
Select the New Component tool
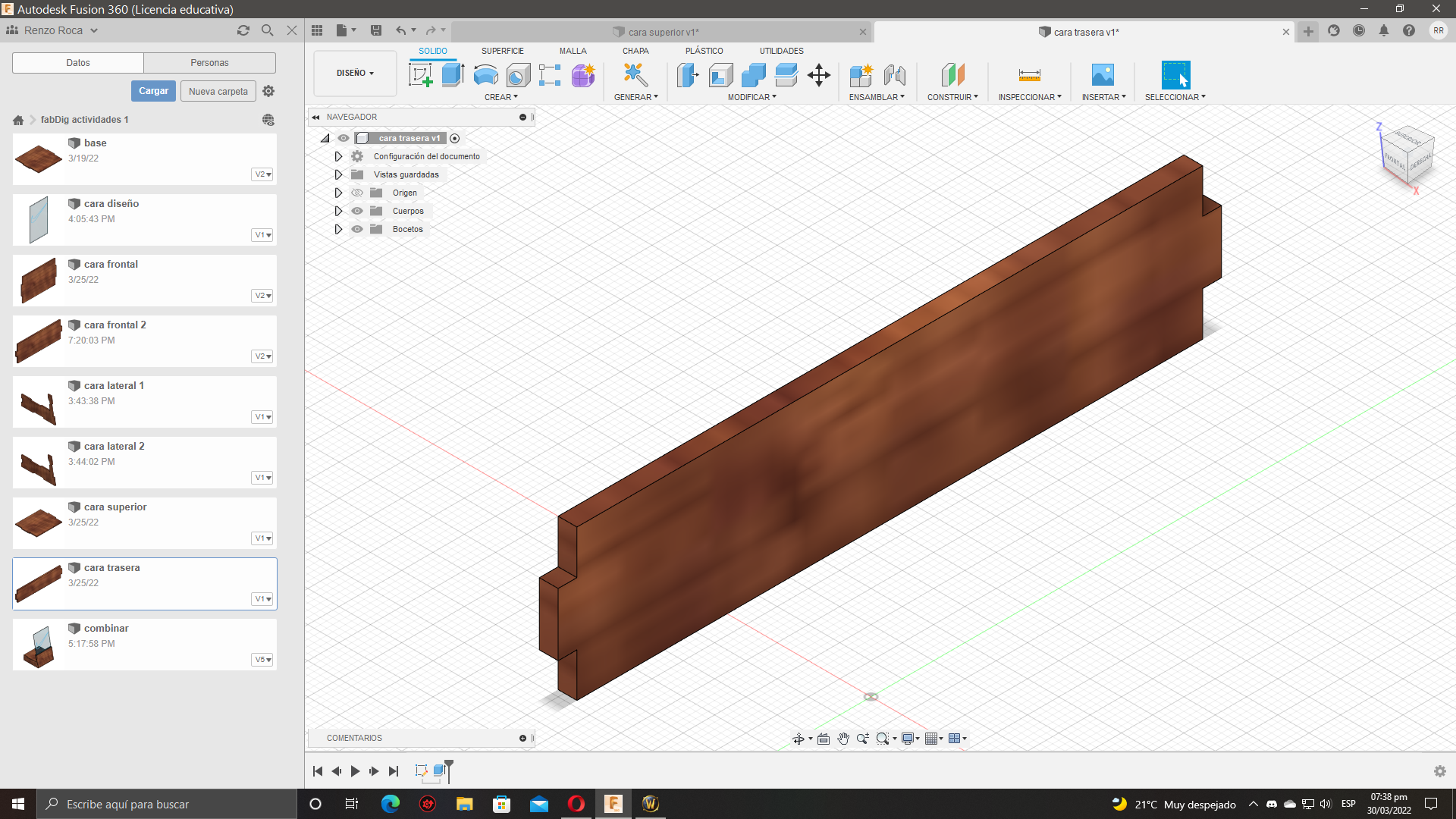861,75
